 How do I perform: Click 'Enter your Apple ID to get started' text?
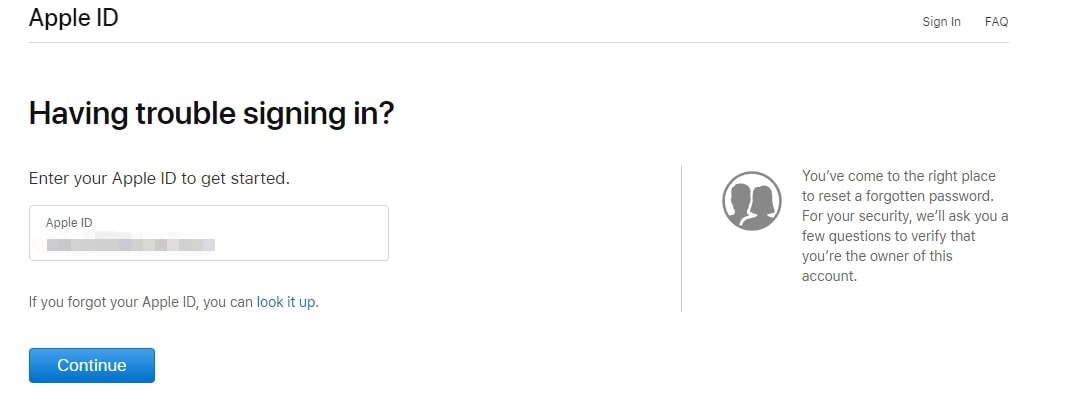[x=159, y=179]
